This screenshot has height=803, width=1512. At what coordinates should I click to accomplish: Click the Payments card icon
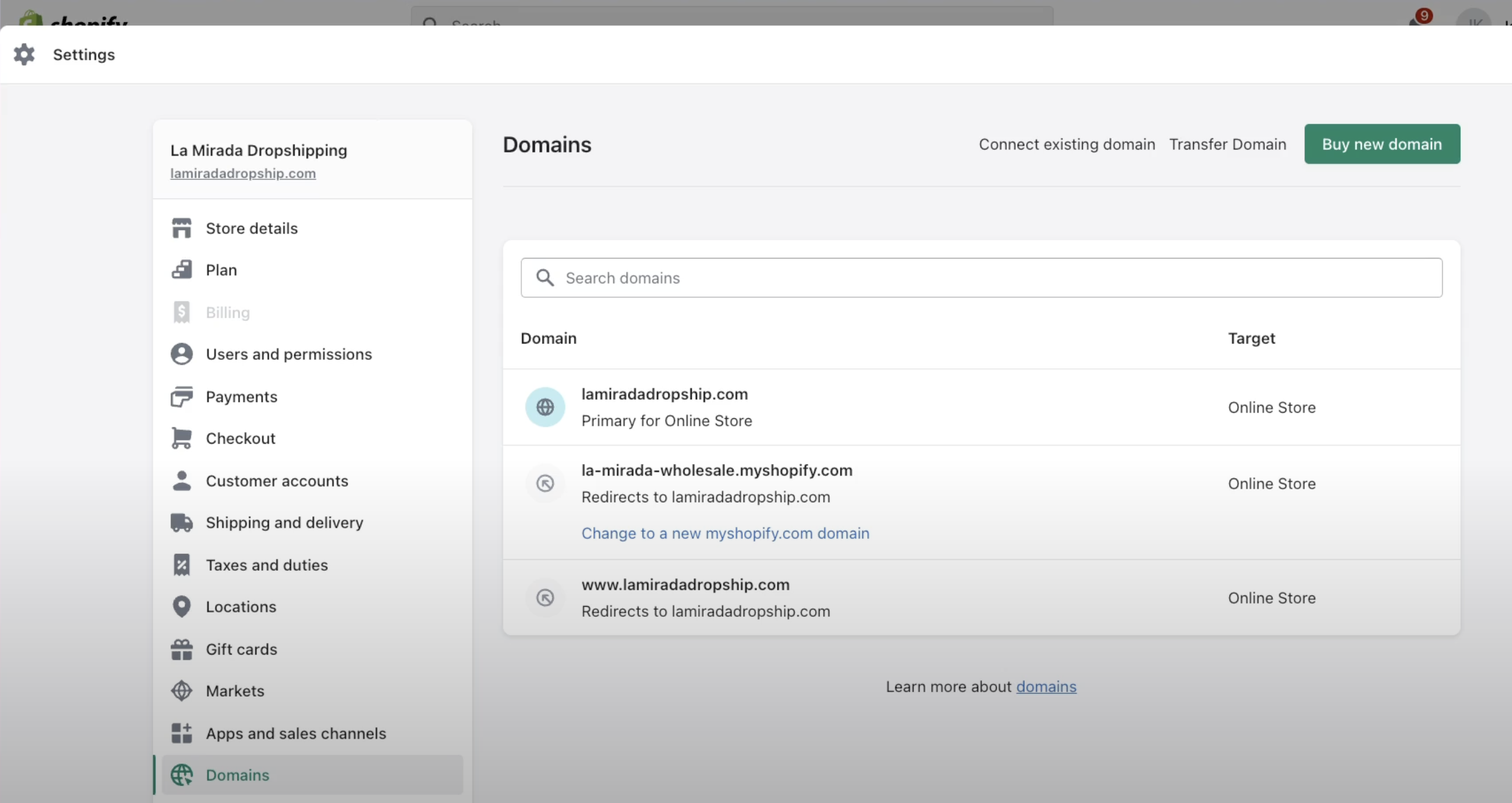tap(182, 396)
